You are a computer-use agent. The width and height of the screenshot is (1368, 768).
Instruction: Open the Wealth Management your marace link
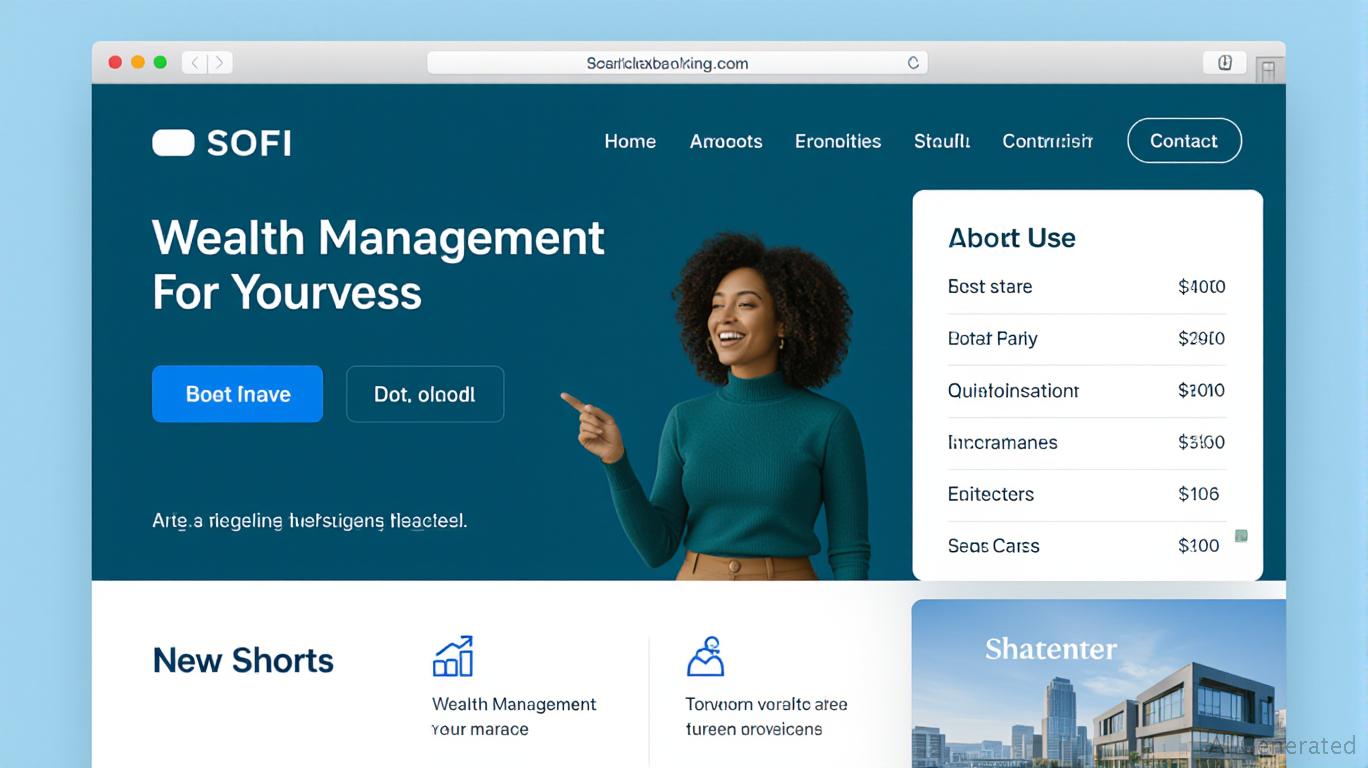(514, 716)
